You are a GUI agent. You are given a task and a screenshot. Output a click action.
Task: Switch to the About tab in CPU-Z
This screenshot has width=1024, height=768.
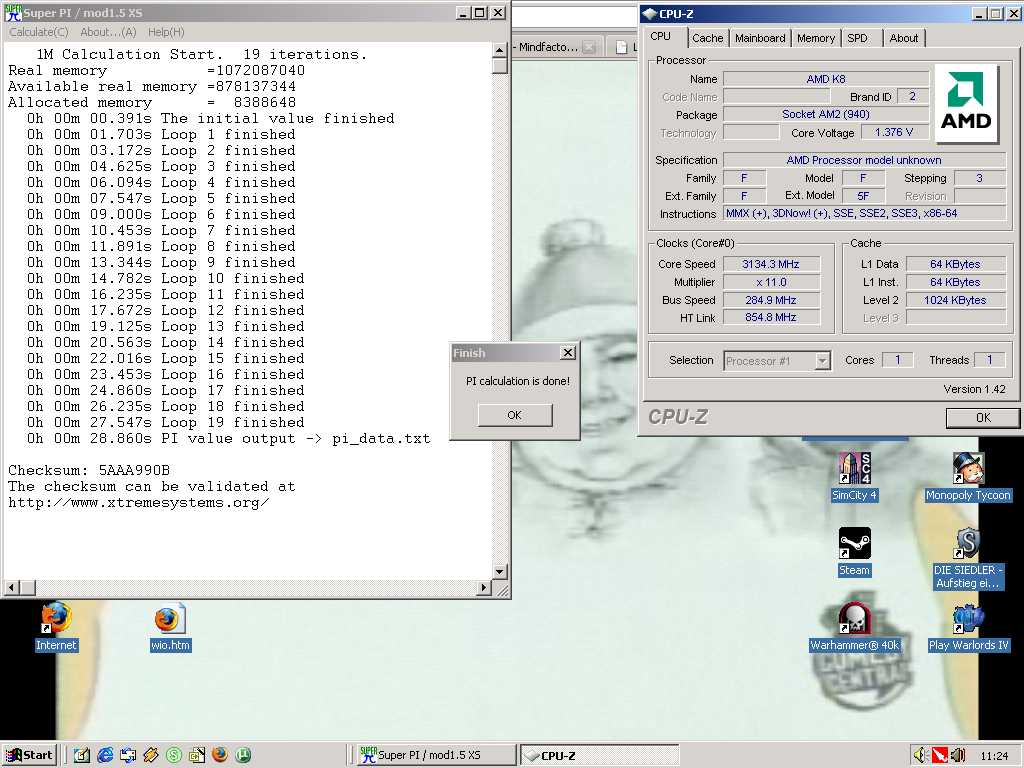click(904, 38)
